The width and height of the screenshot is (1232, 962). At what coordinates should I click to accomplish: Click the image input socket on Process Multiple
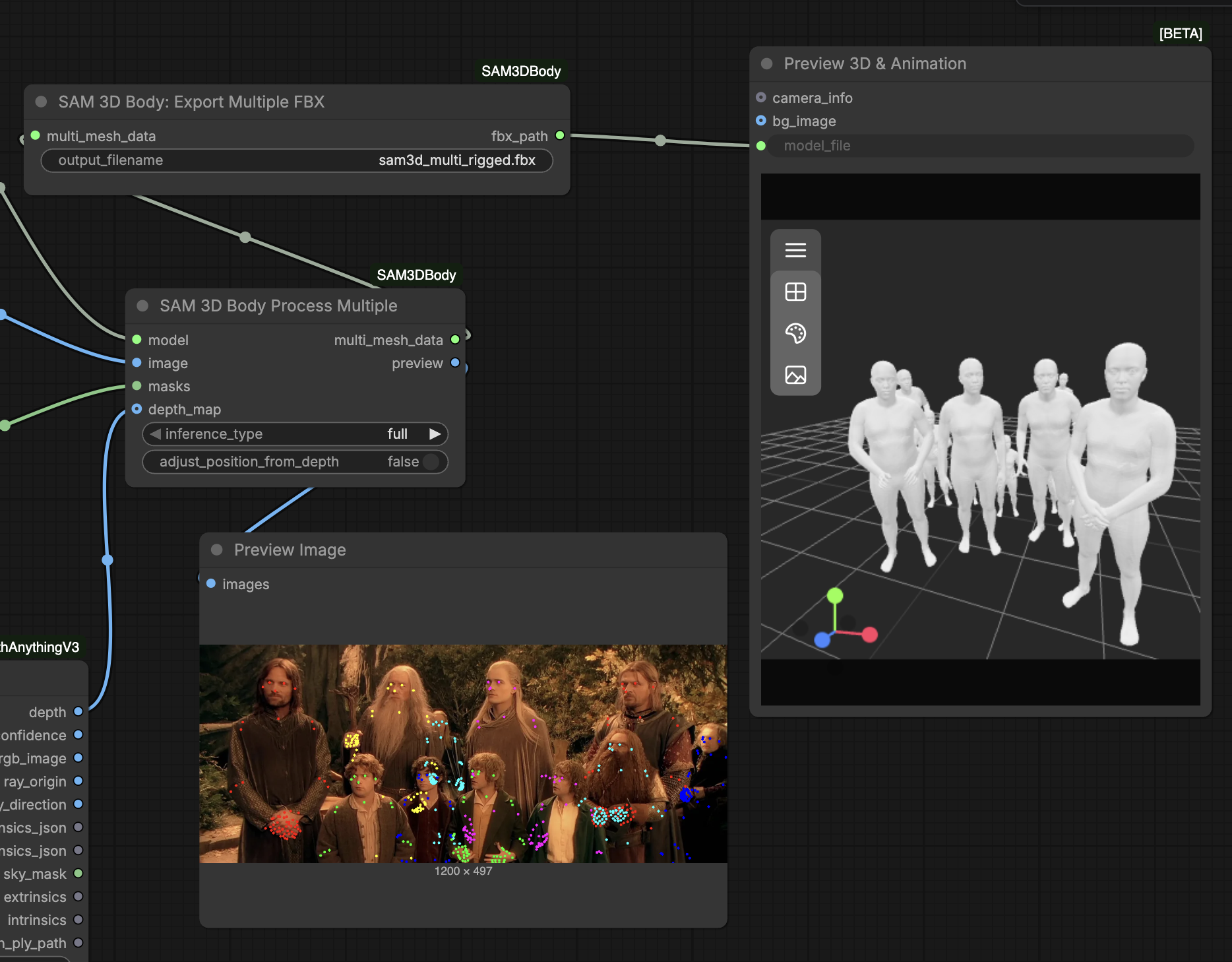tap(137, 362)
